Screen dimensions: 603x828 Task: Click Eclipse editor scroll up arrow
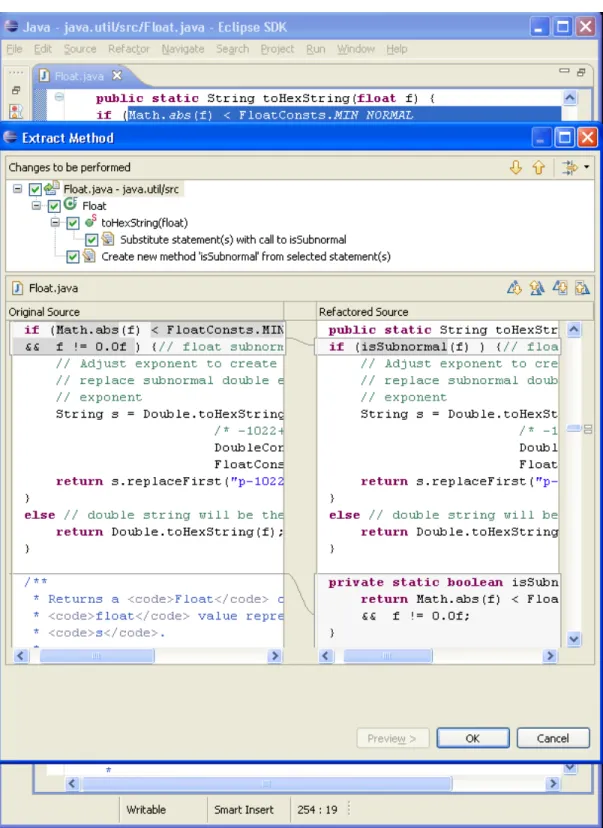coord(570,98)
